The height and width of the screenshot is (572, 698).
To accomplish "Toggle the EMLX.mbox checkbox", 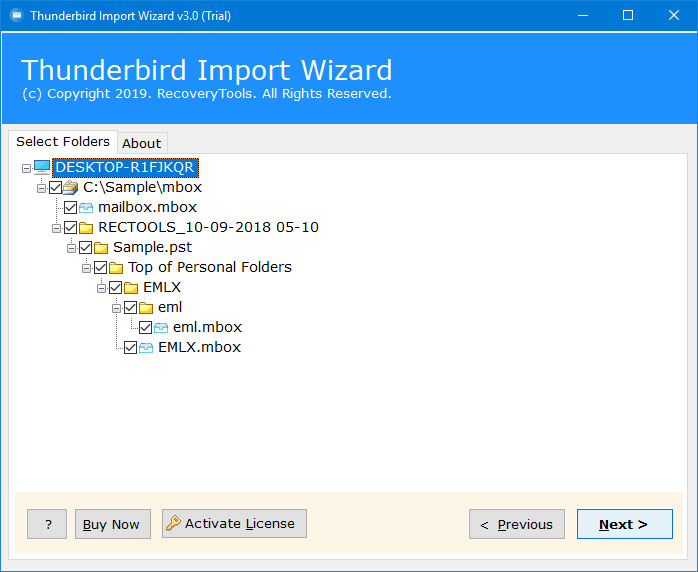I will click(130, 348).
